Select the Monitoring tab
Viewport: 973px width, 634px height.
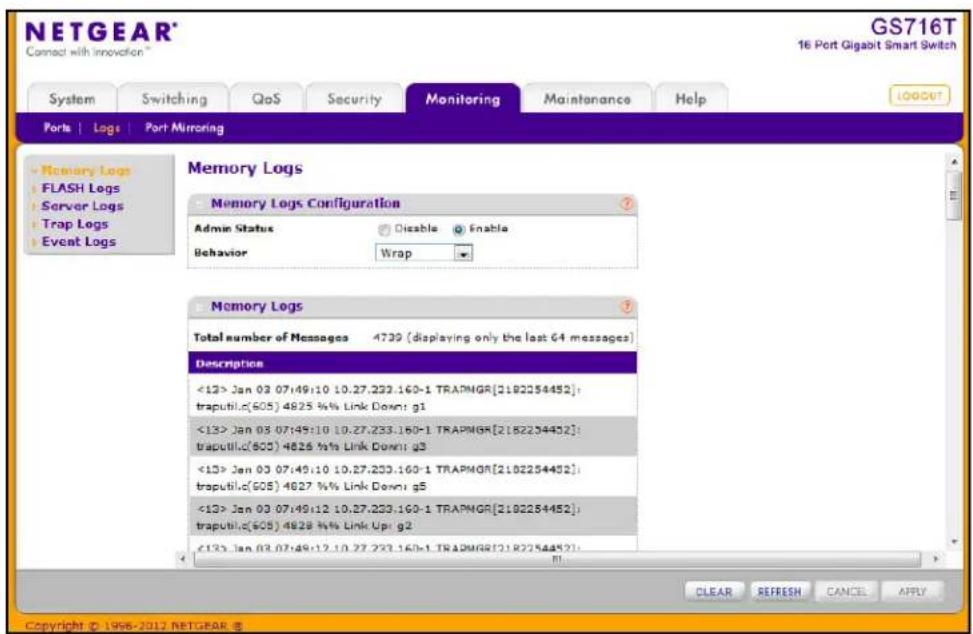point(463,99)
